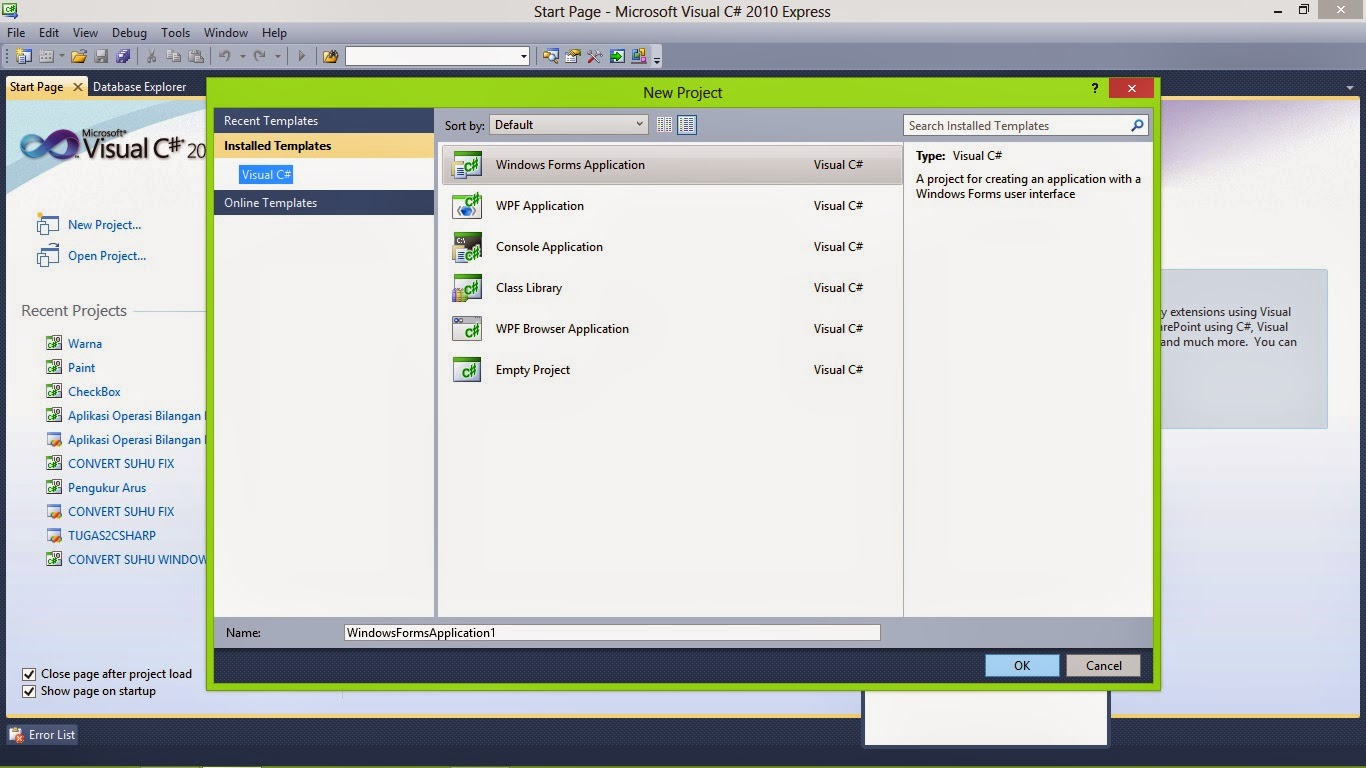Click the help question mark in New Project dialog
This screenshot has height=768, width=1366.
(x=1094, y=88)
